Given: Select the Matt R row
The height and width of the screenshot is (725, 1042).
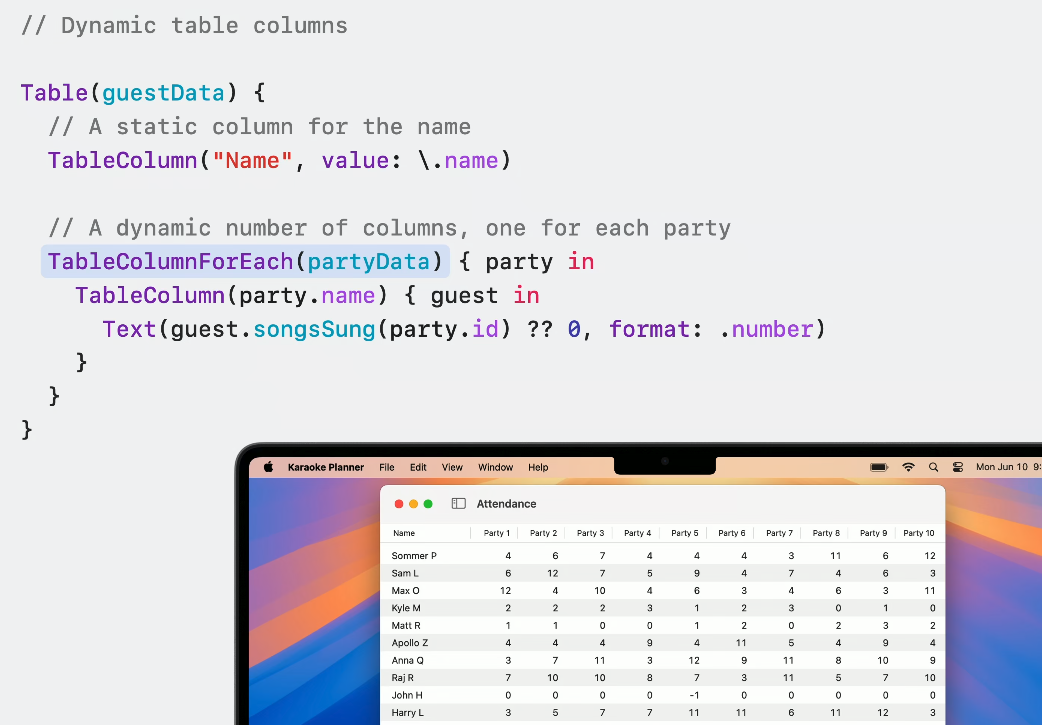Looking at the screenshot, I should tap(663, 625).
